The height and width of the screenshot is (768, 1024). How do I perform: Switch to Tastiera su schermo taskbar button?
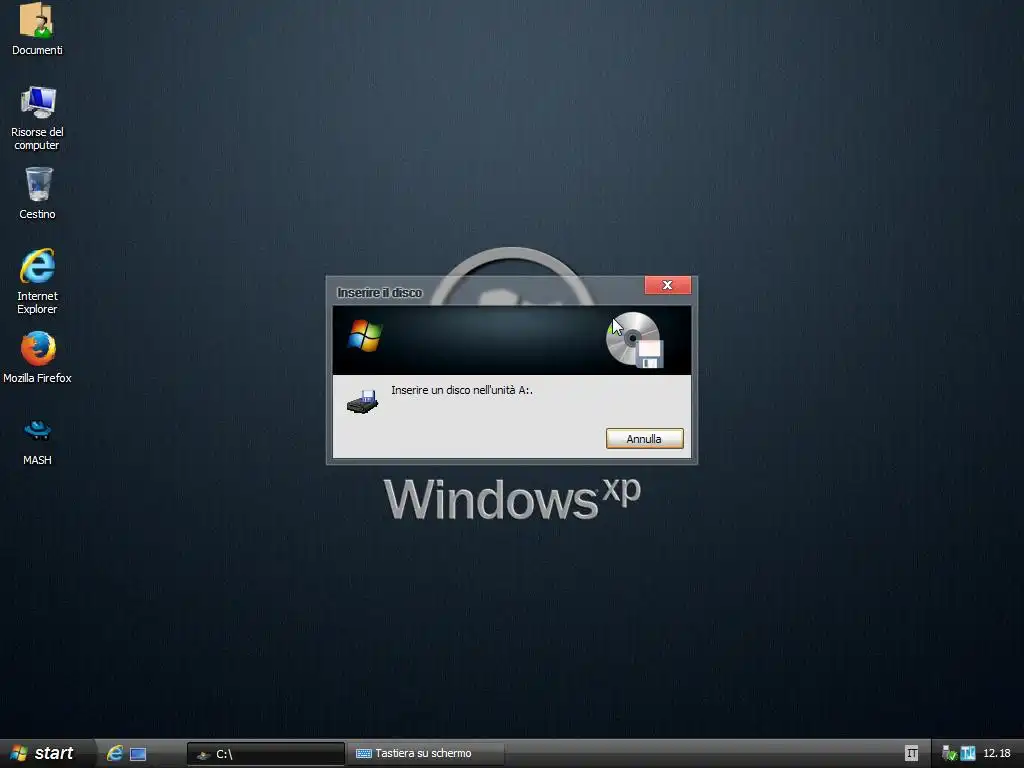[425, 754]
